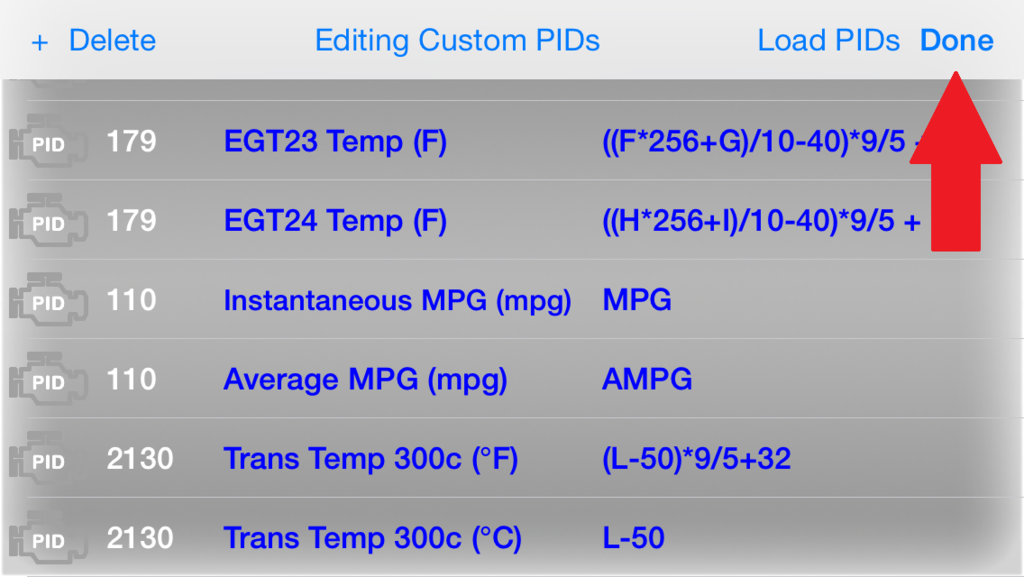
Task: Open the EGT23 Temp (F) entry
Action: point(512,141)
